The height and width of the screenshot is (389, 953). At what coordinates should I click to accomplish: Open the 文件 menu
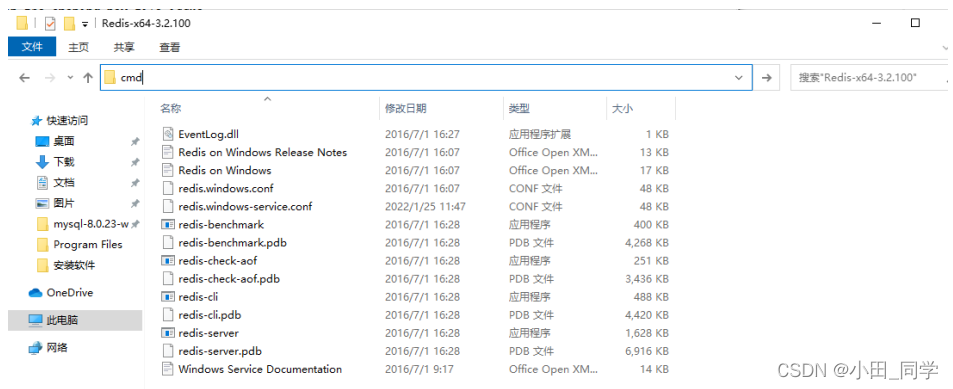click(x=32, y=47)
